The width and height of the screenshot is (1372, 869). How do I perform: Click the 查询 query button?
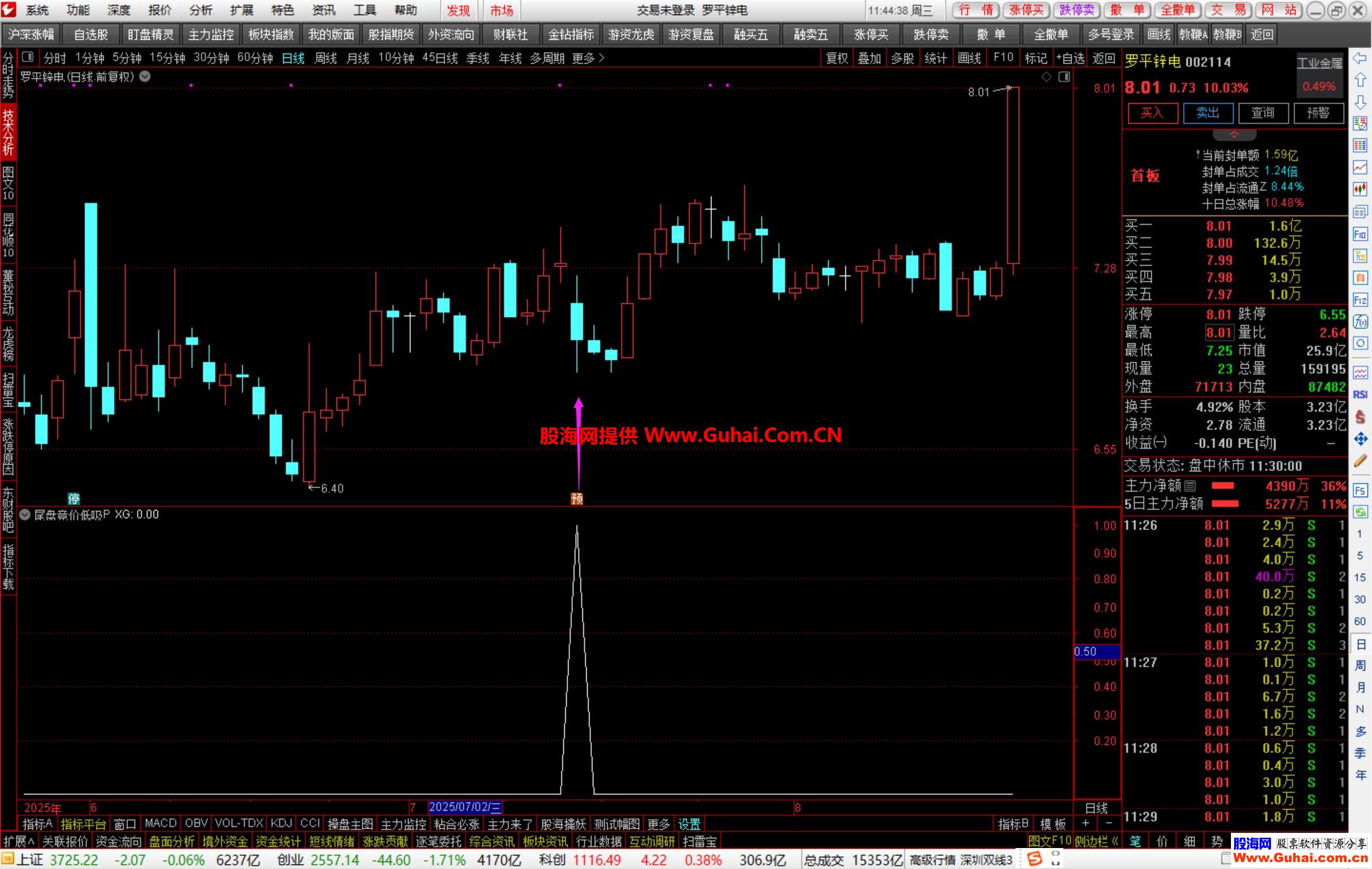click(x=1263, y=113)
